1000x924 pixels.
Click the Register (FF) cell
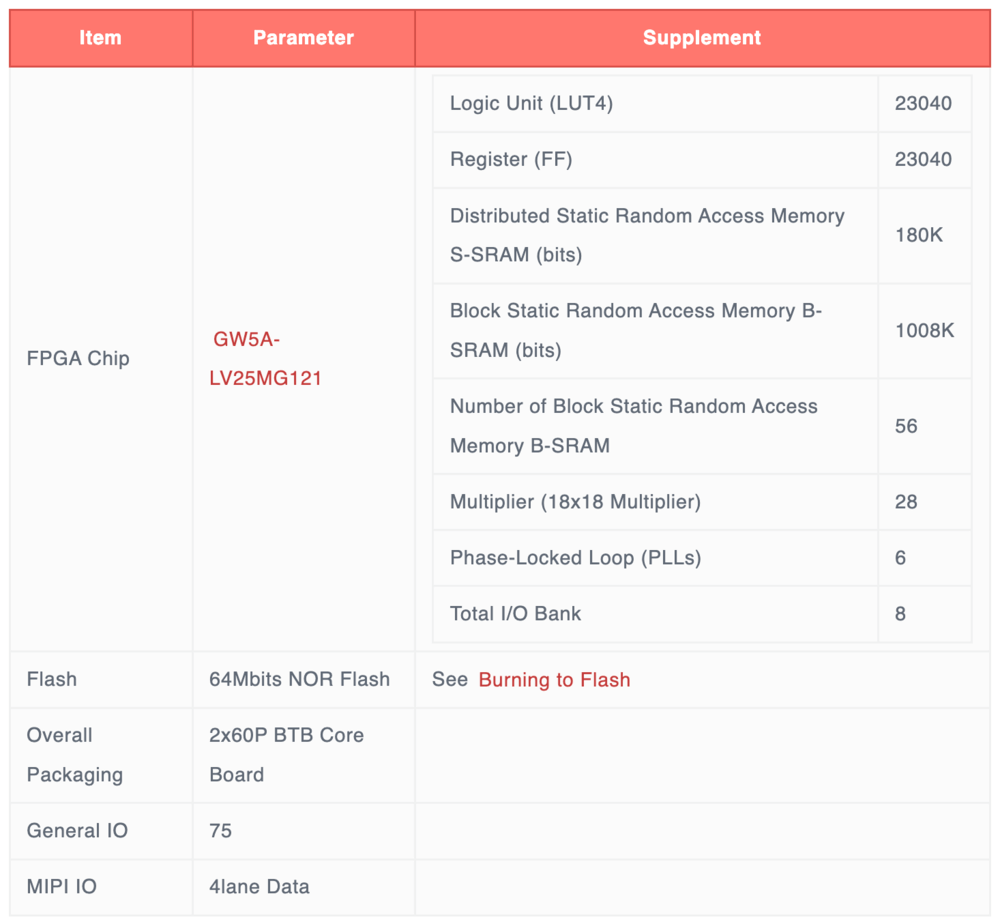[511, 160]
